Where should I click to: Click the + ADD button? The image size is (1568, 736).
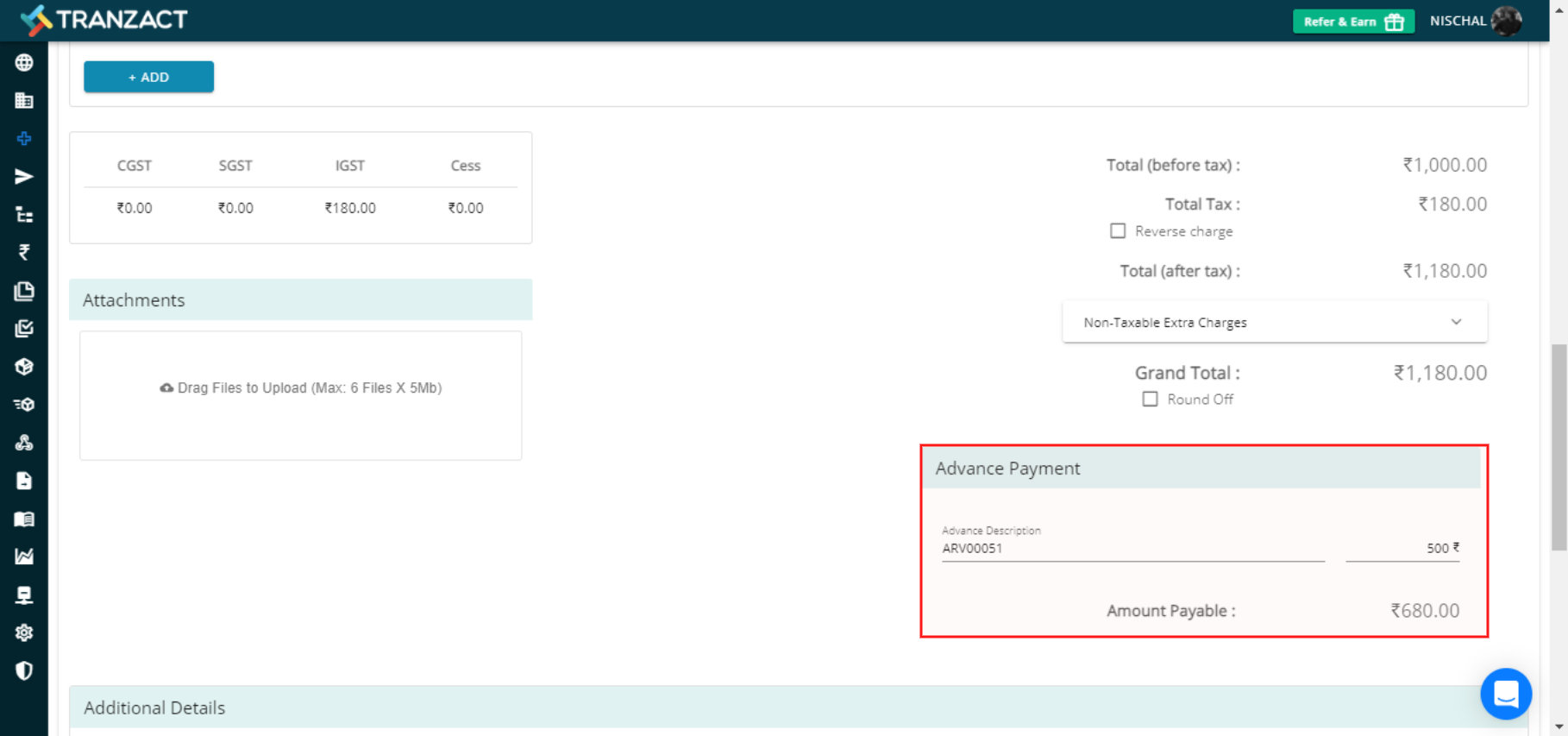click(148, 77)
